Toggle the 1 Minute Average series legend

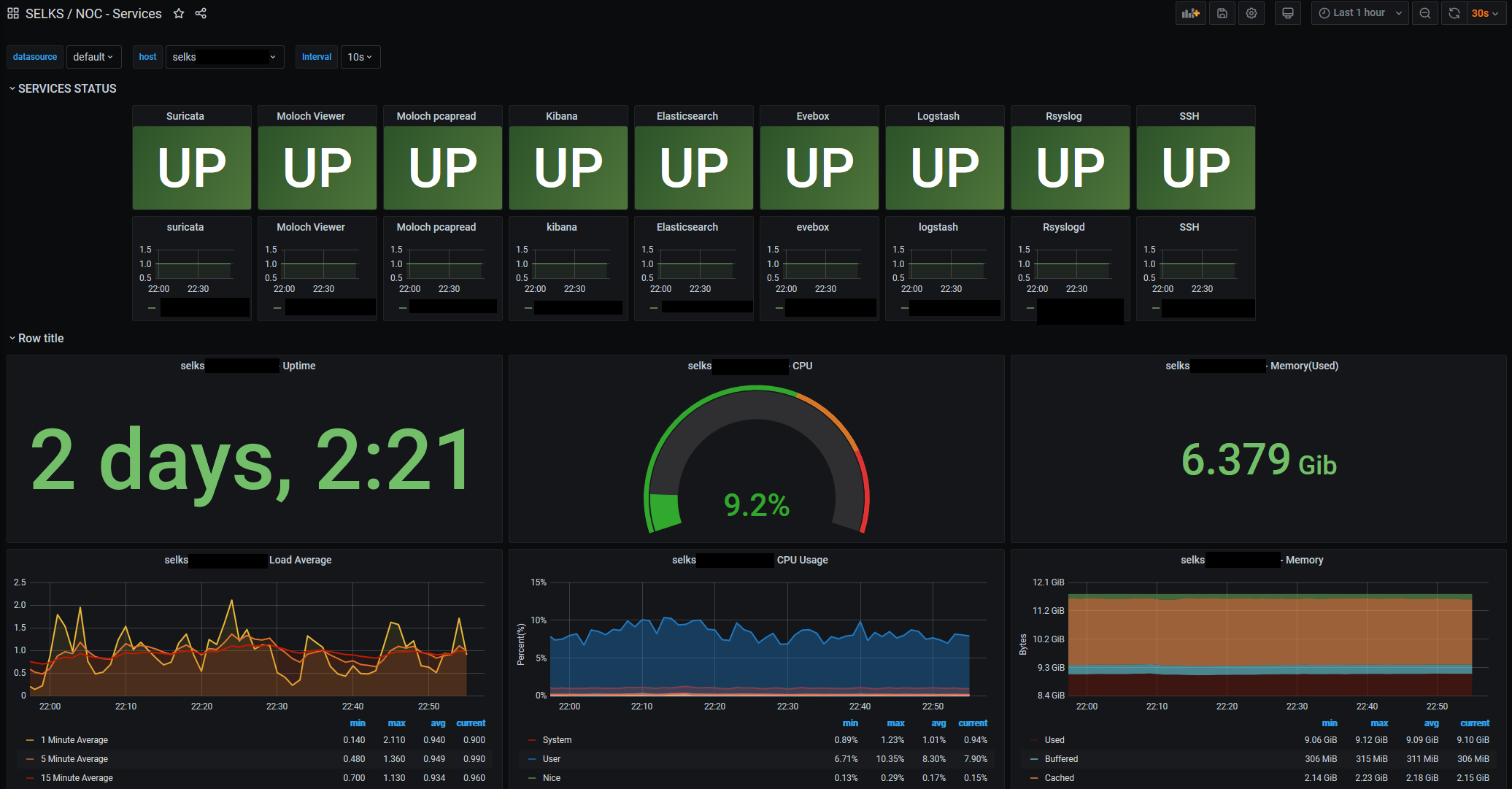pyautogui.click(x=74, y=740)
